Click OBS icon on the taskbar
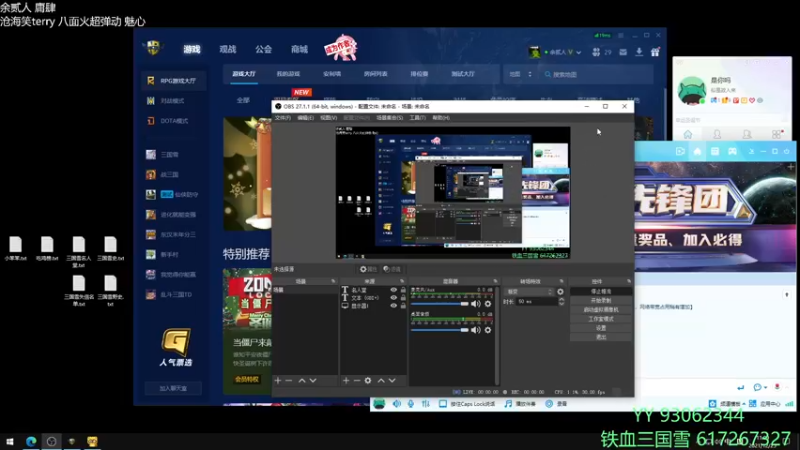Viewport: 800px width, 450px height. tap(52, 442)
